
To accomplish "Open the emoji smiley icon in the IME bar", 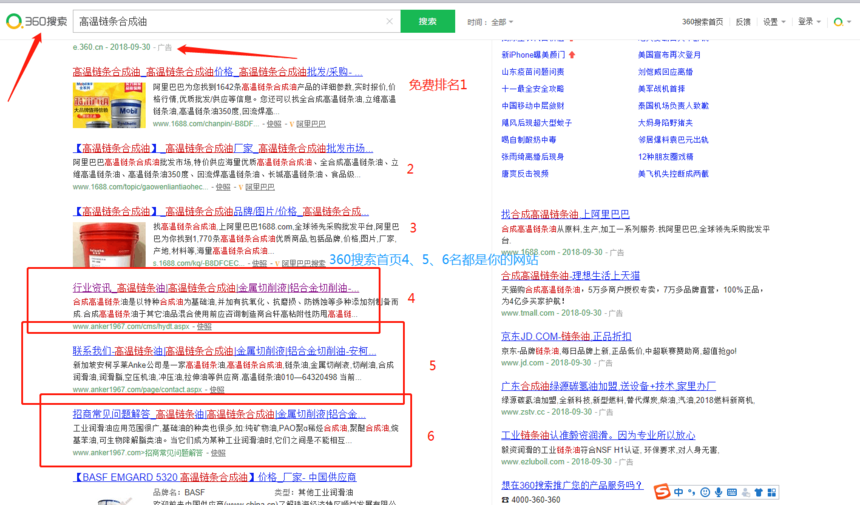I will click(705, 492).
